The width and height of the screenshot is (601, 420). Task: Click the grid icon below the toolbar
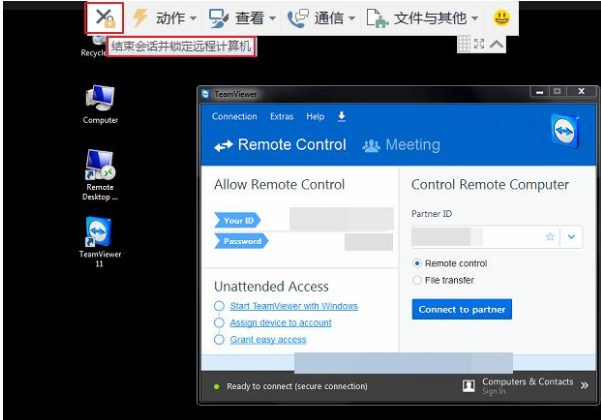(464, 44)
